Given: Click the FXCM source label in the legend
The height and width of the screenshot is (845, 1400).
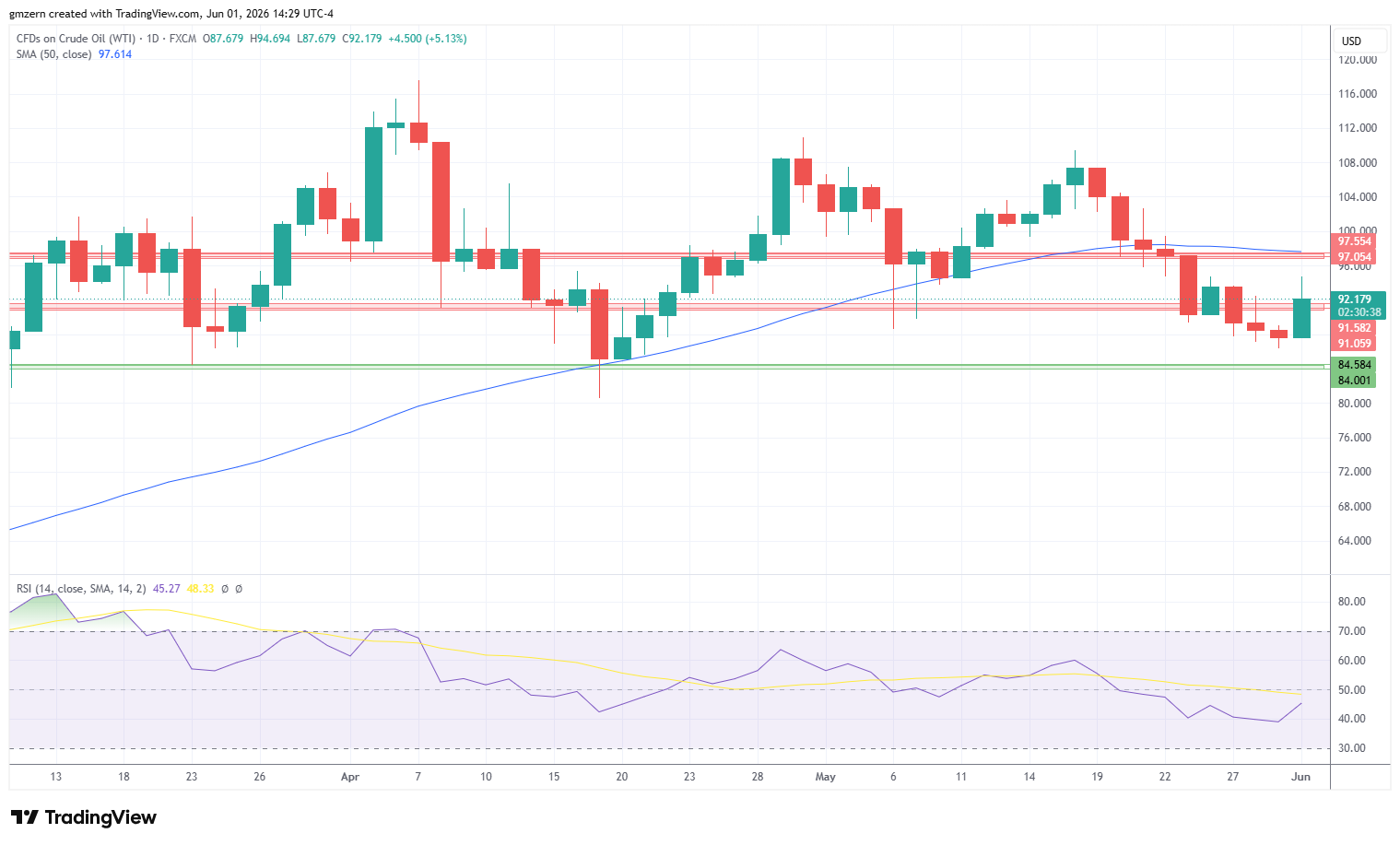Looking at the screenshot, I should click(183, 39).
